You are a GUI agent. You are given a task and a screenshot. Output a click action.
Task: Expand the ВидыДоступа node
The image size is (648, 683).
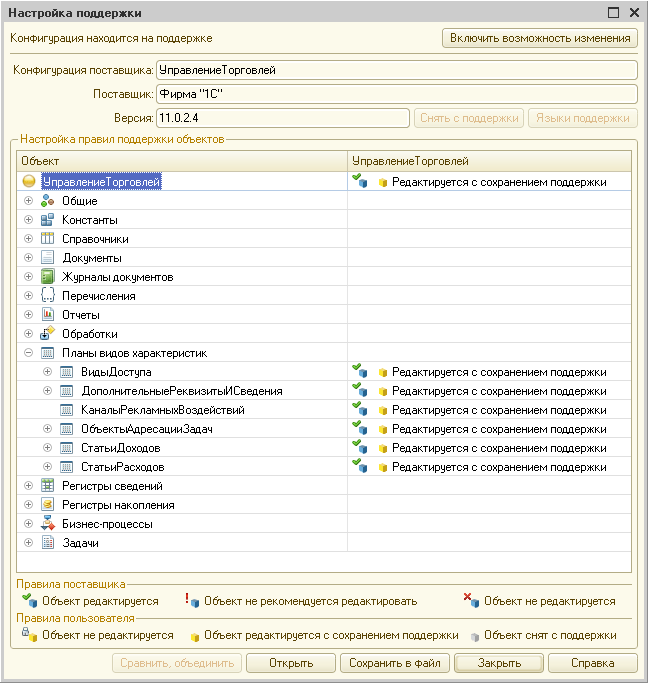point(47,372)
